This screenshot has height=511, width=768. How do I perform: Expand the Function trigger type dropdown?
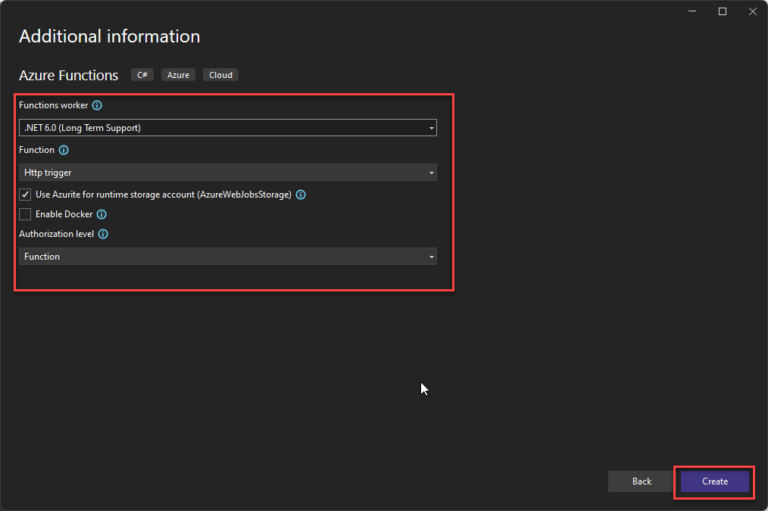pos(228,173)
